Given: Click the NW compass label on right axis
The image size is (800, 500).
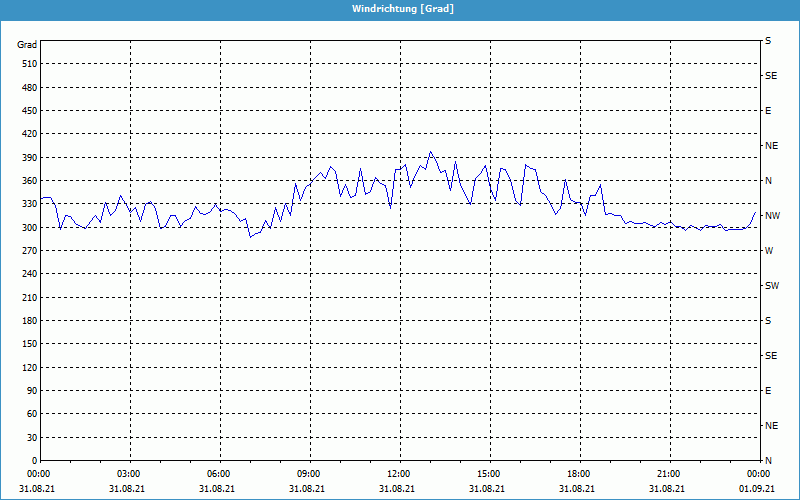Looking at the screenshot, I should coord(771,216).
